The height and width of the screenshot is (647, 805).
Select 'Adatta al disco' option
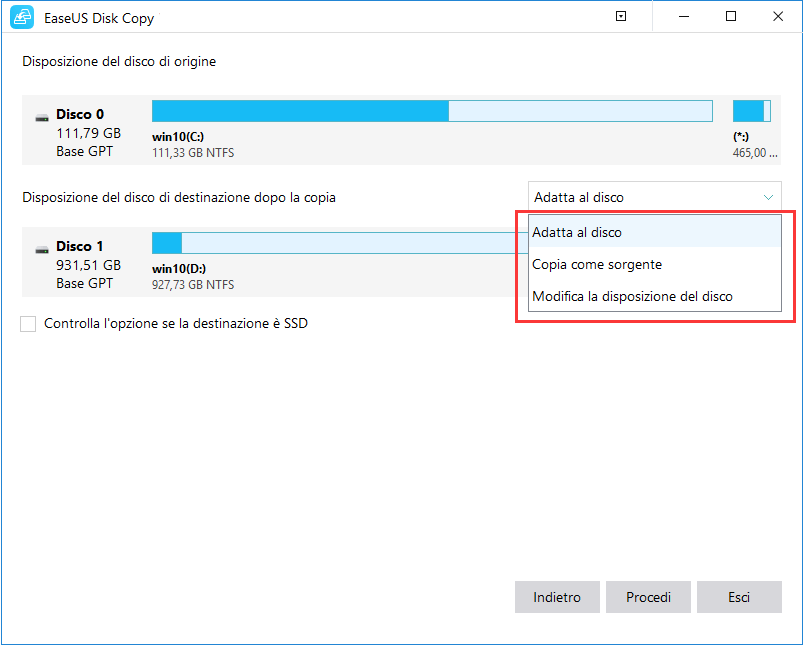point(577,233)
